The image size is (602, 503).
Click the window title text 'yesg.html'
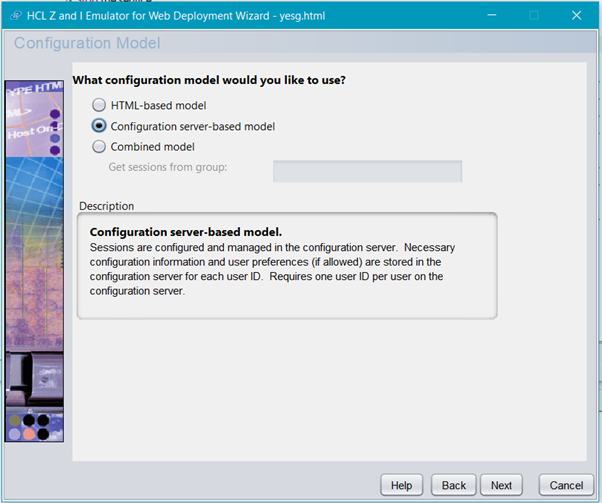tap(302, 16)
